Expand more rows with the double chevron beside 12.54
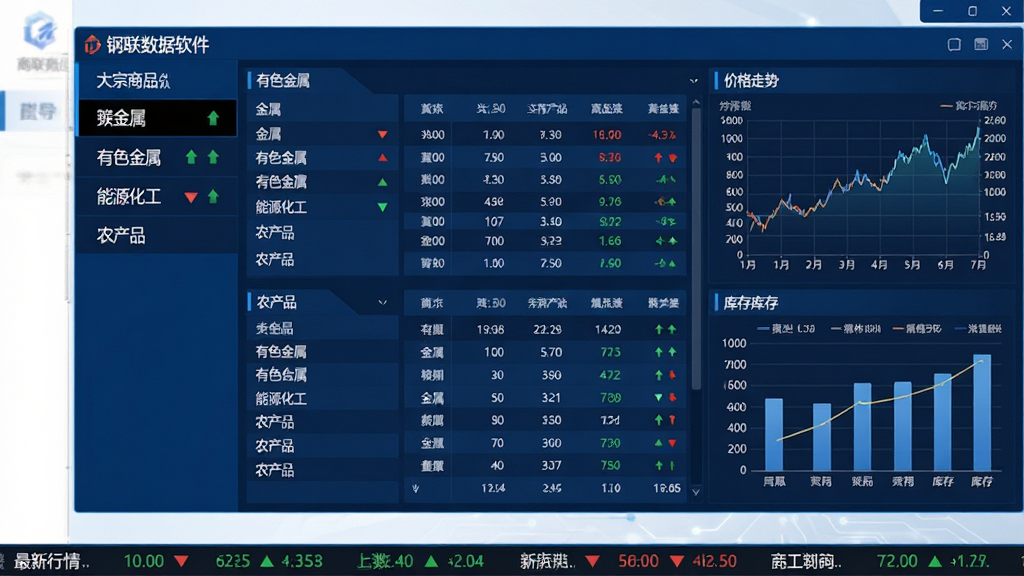Image resolution: width=1024 pixels, height=576 pixels. pos(415,488)
